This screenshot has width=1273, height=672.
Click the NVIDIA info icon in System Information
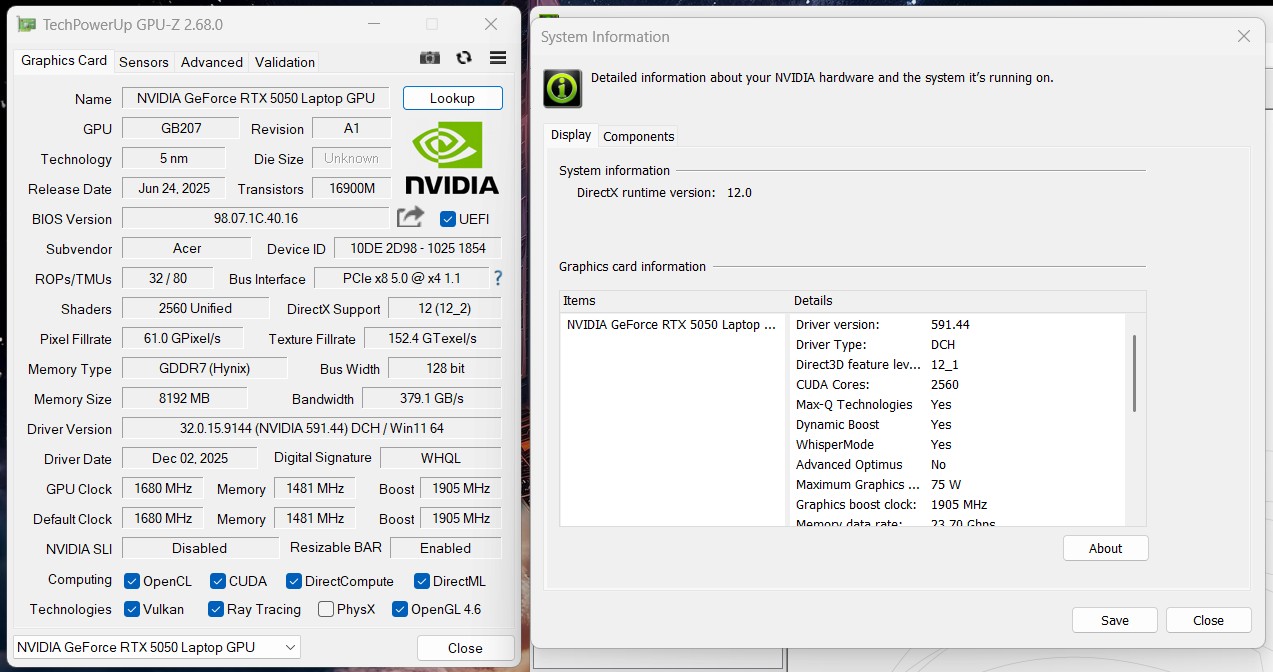pos(562,87)
